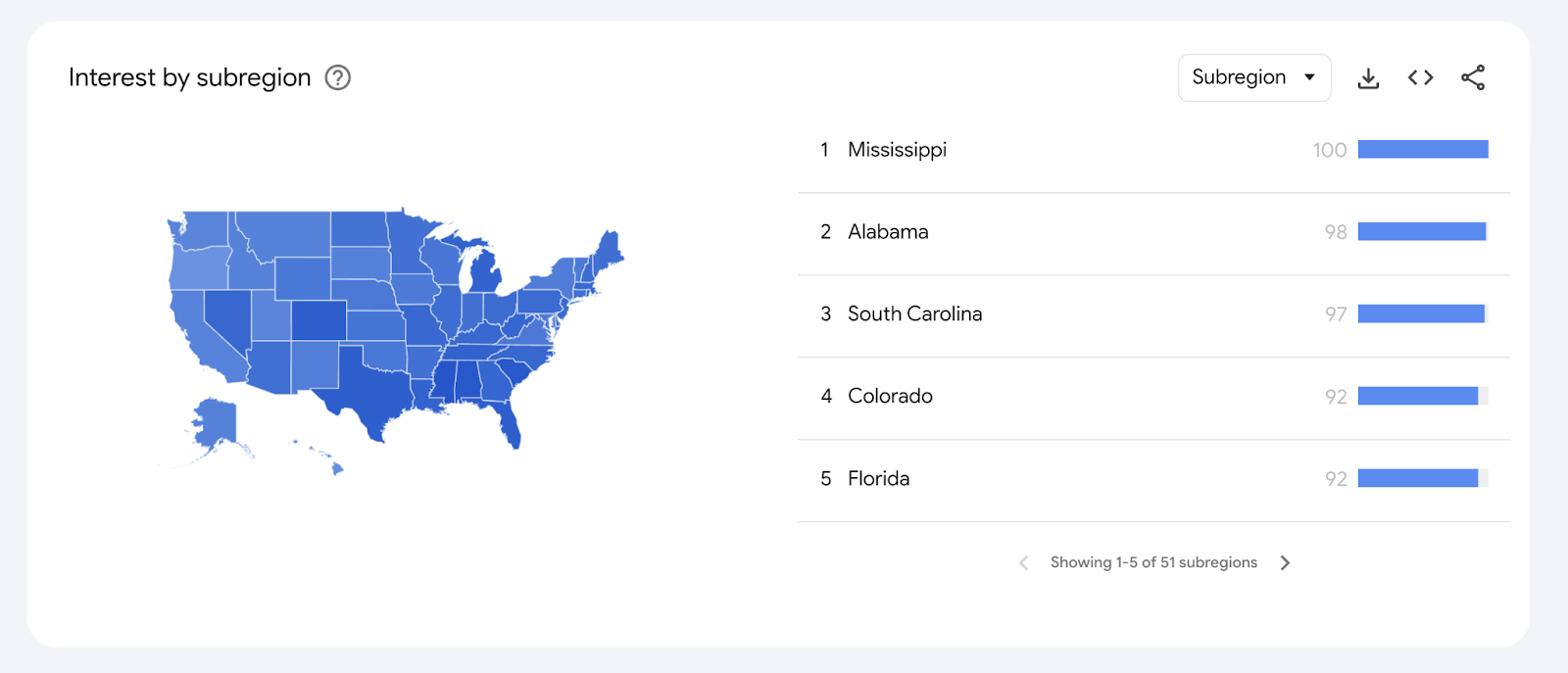Select Alabama in the subregion list
Image resolution: width=1568 pixels, height=673 pixels.
click(x=887, y=231)
